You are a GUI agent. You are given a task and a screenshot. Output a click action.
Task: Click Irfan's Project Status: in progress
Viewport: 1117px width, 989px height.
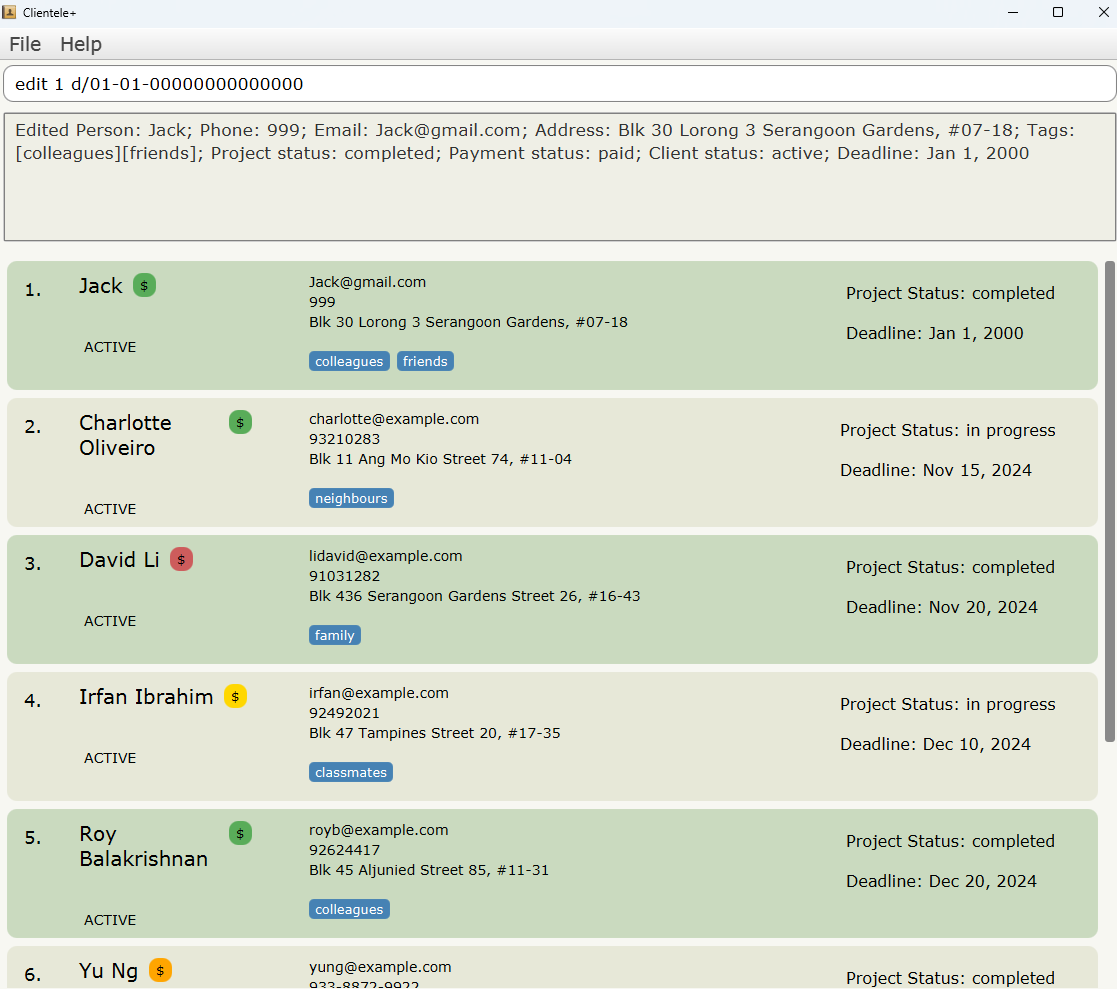pyautogui.click(x=948, y=704)
